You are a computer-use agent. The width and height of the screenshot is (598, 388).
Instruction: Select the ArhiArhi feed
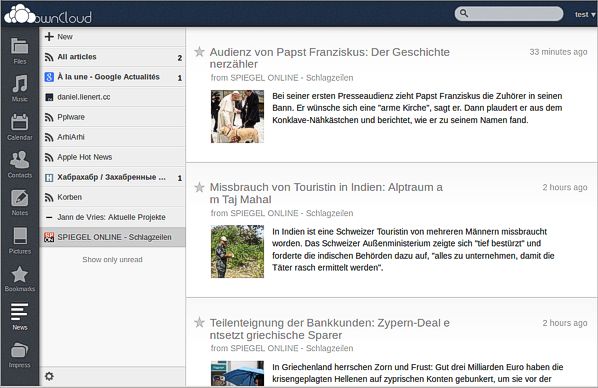(113, 137)
